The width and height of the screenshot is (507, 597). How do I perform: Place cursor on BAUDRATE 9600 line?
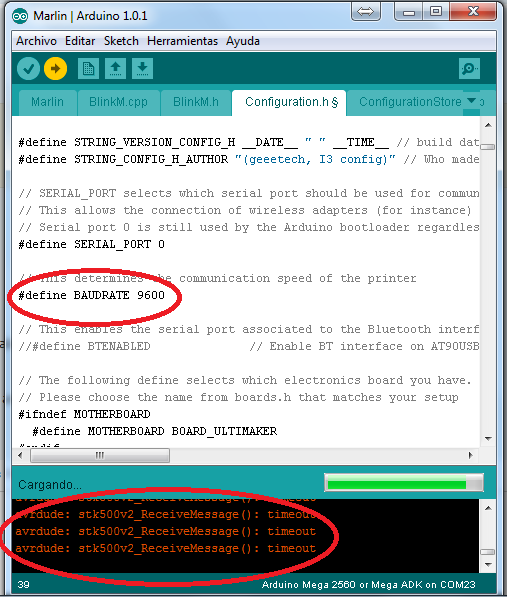[92, 295]
